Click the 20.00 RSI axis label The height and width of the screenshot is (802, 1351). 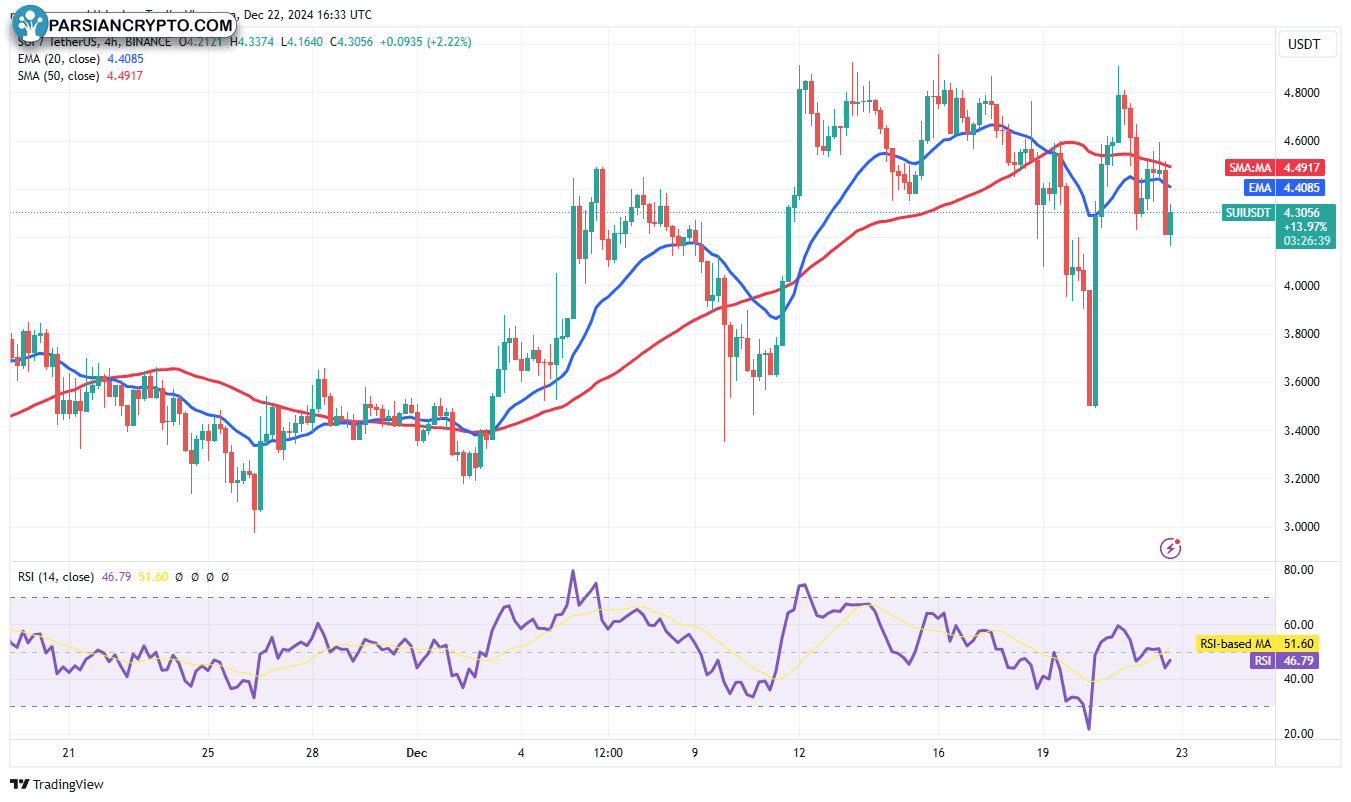coord(1298,734)
